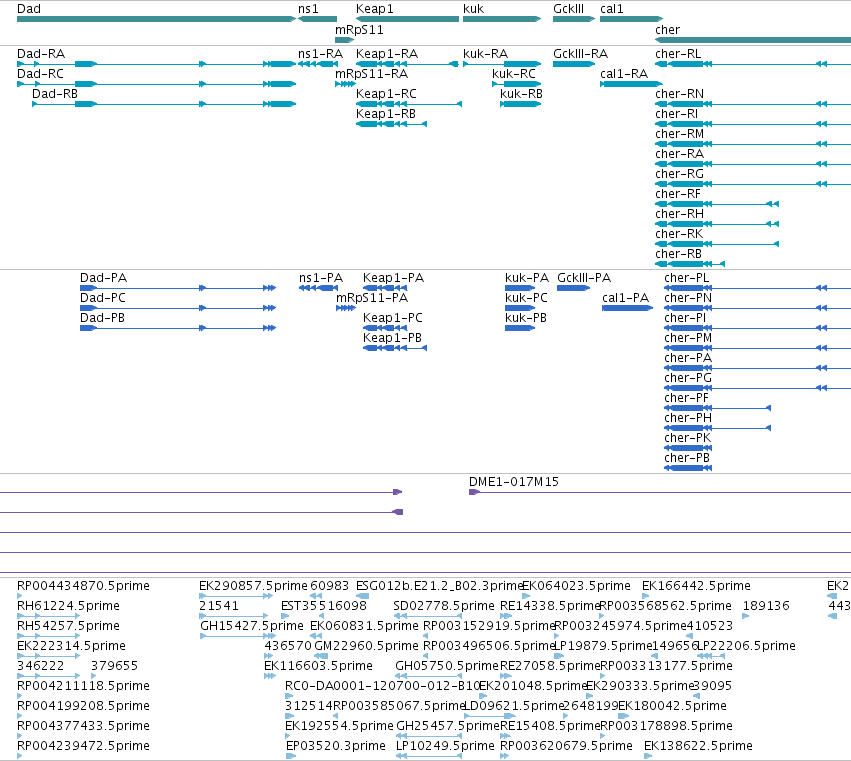The height and width of the screenshot is (761, 851).
Task: Click the mRpS11-RA transcript label
Action: 371,74
